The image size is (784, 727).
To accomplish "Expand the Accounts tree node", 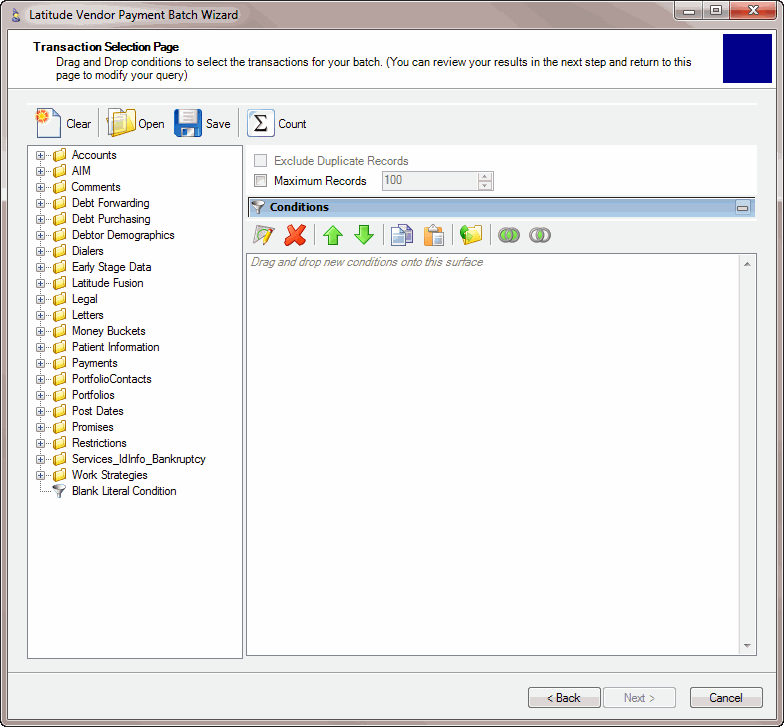I will coord(40,156).
